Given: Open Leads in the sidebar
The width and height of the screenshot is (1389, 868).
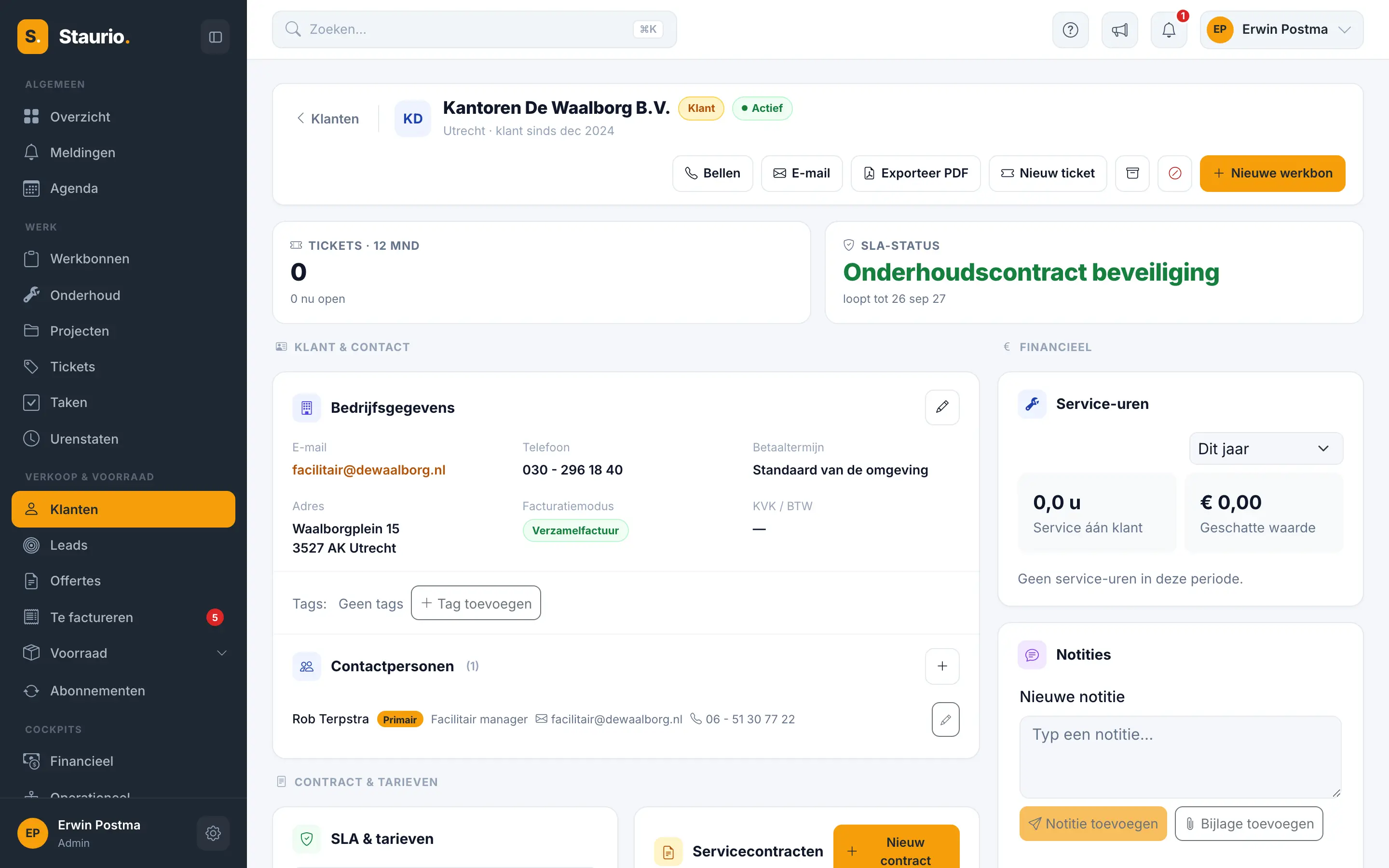Looking at the screenshot, I should 123,545.
